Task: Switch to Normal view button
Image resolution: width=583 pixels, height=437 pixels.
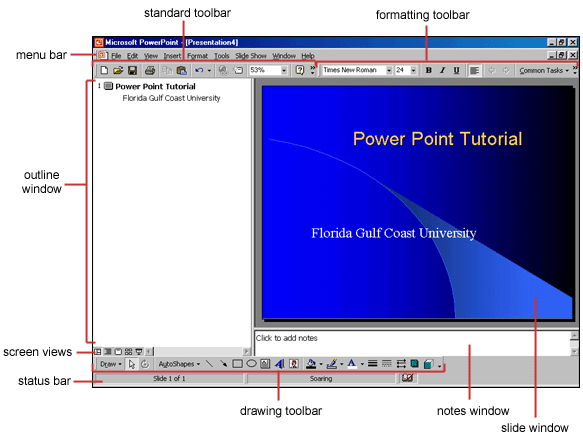Action: 98,351
